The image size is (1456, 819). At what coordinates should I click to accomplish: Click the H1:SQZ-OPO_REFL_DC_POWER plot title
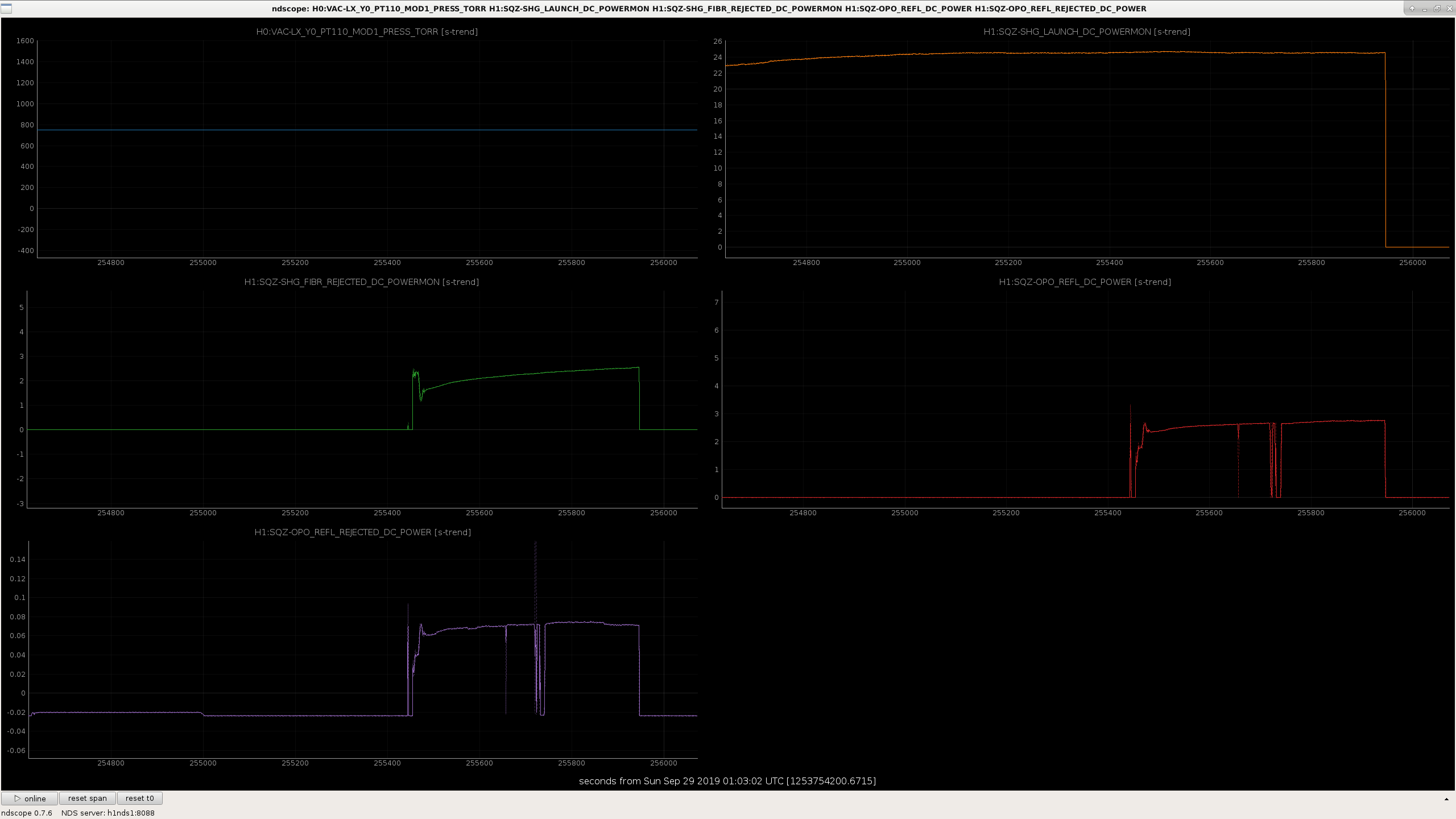[1085, 282]
